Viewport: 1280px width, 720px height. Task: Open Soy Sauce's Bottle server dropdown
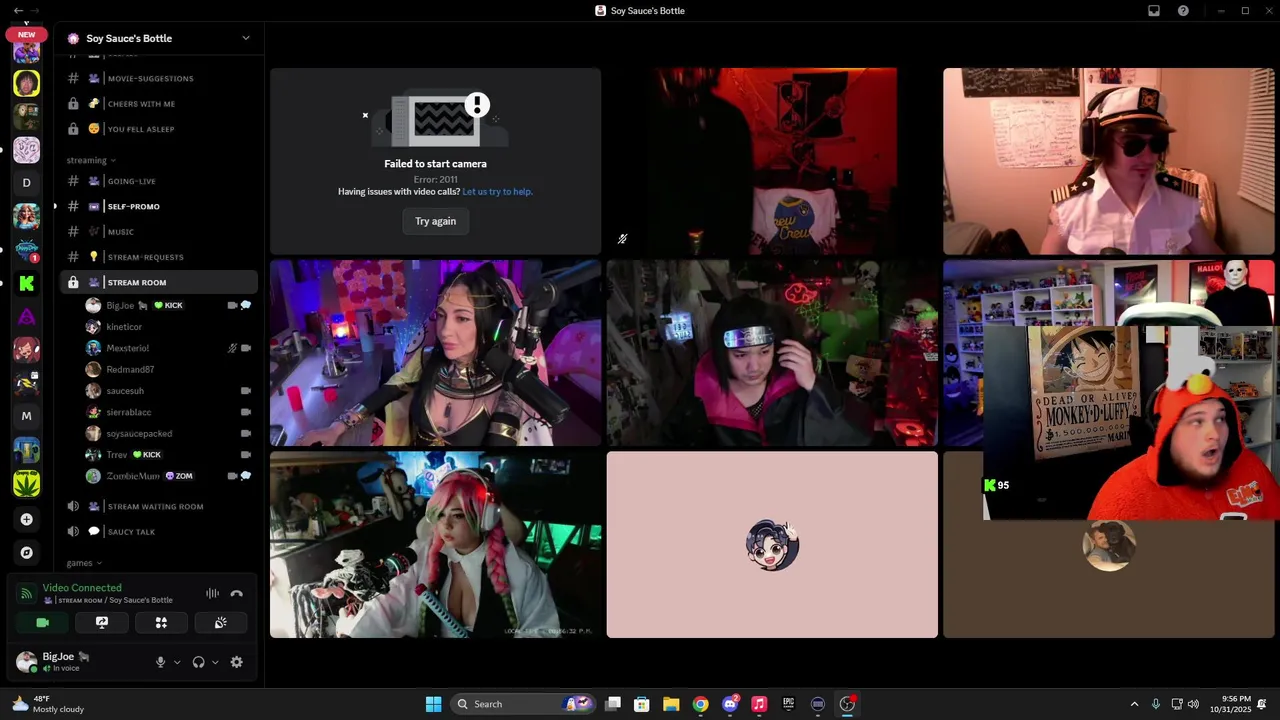tap(245, 38)
